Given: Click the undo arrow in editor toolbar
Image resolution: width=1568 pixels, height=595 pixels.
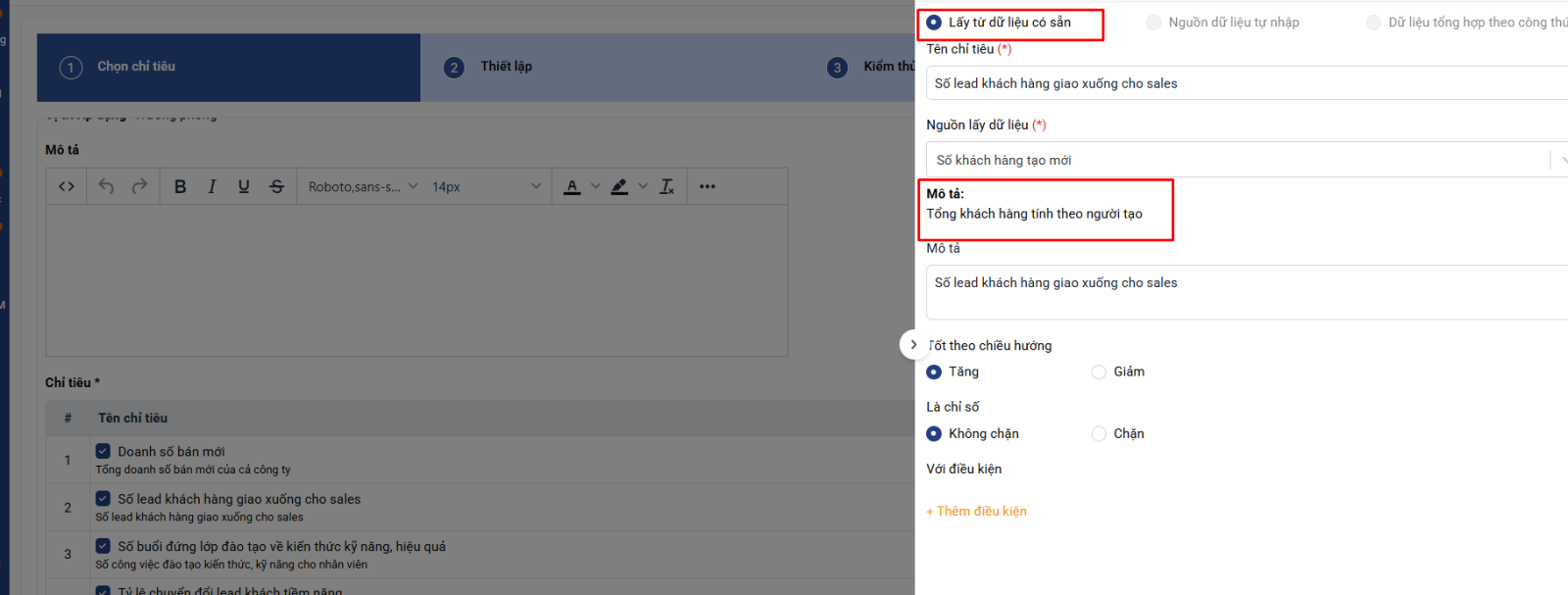Looking at the screenshot, I should (106, 186).
